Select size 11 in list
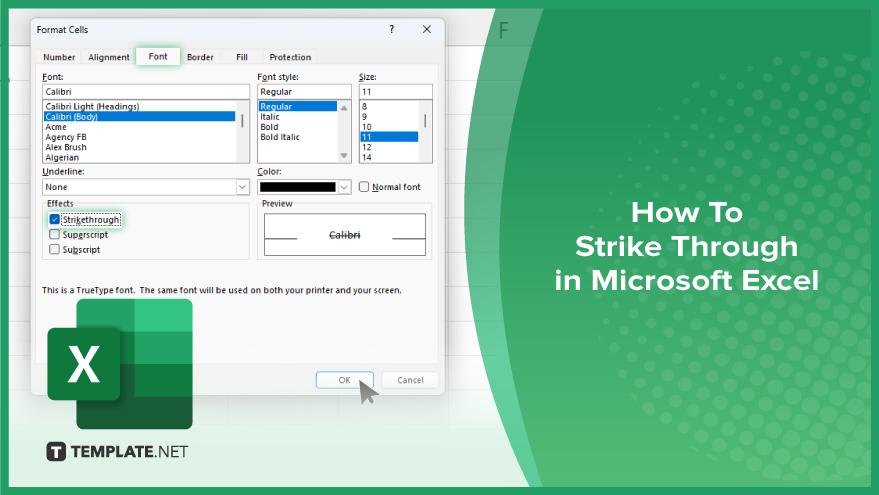The width and height of the screenshot is (879, 495). [x=389, y=137]
